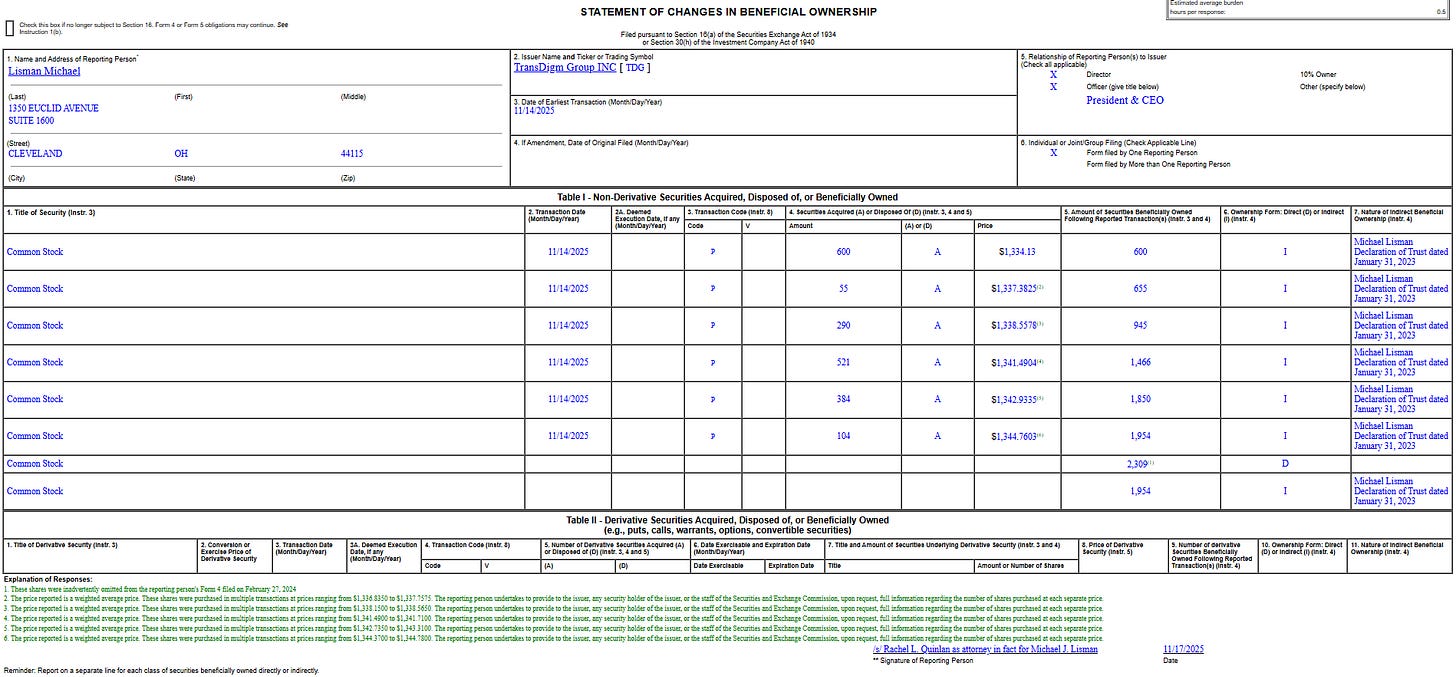
Task: Click the D ownership form cell
Action: click(x=1285, y=464)
